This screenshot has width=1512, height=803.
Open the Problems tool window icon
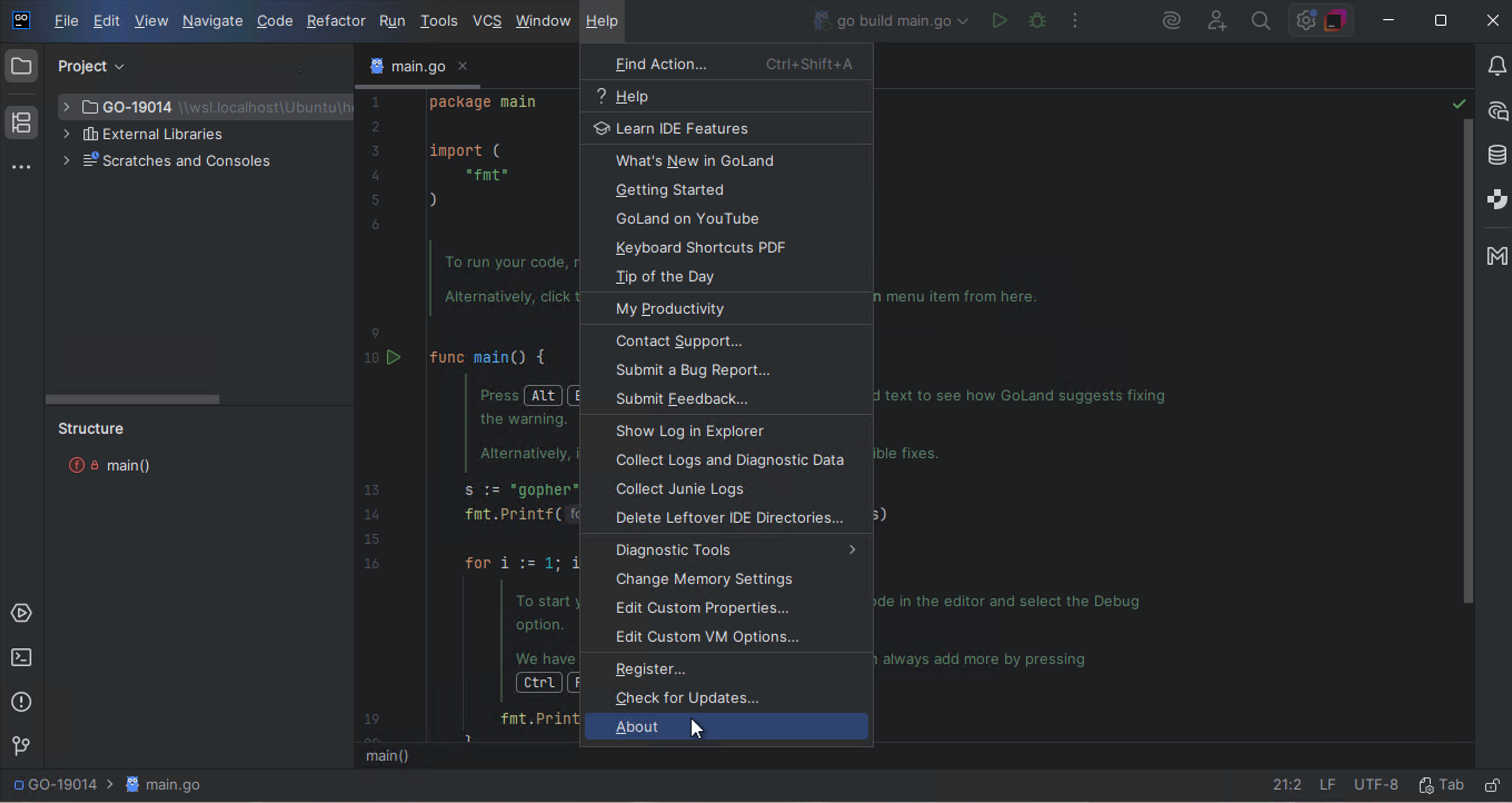[x=21, y=701]
